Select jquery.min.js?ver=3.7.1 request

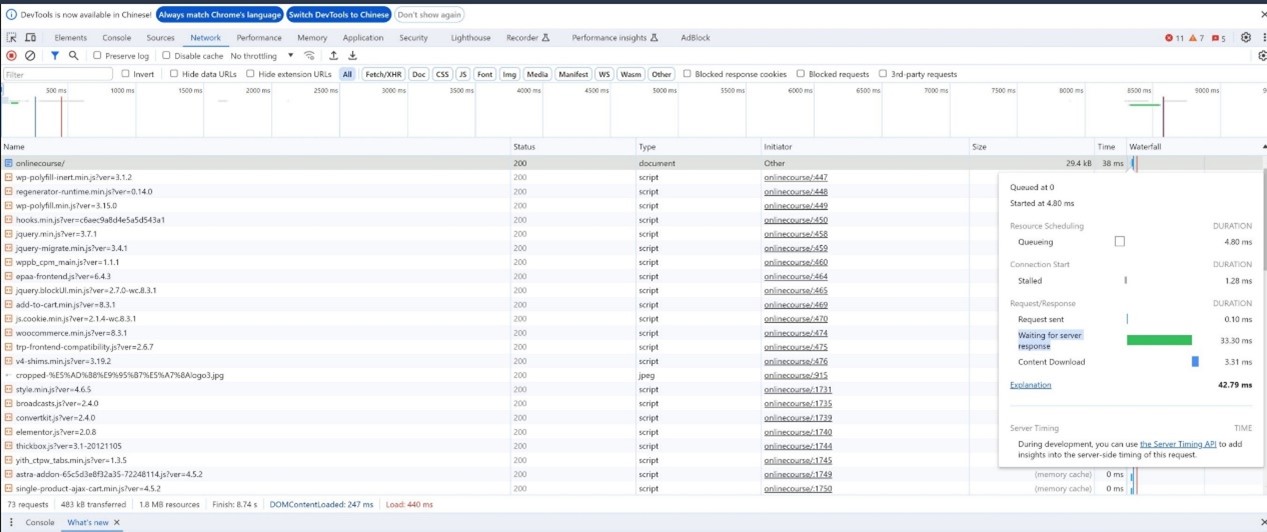[500, 234]
